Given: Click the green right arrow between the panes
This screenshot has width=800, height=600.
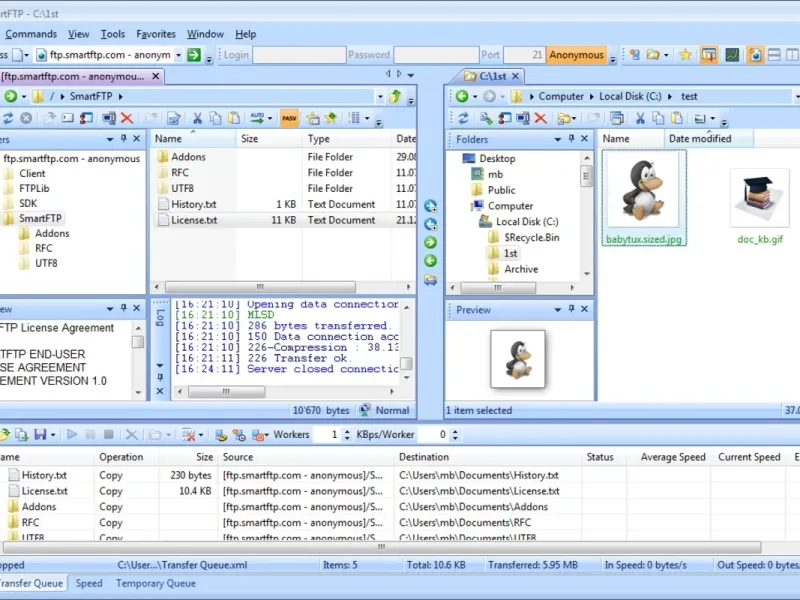Looking at the screenshot, I should pyautogui.click(x=431, y=242).
